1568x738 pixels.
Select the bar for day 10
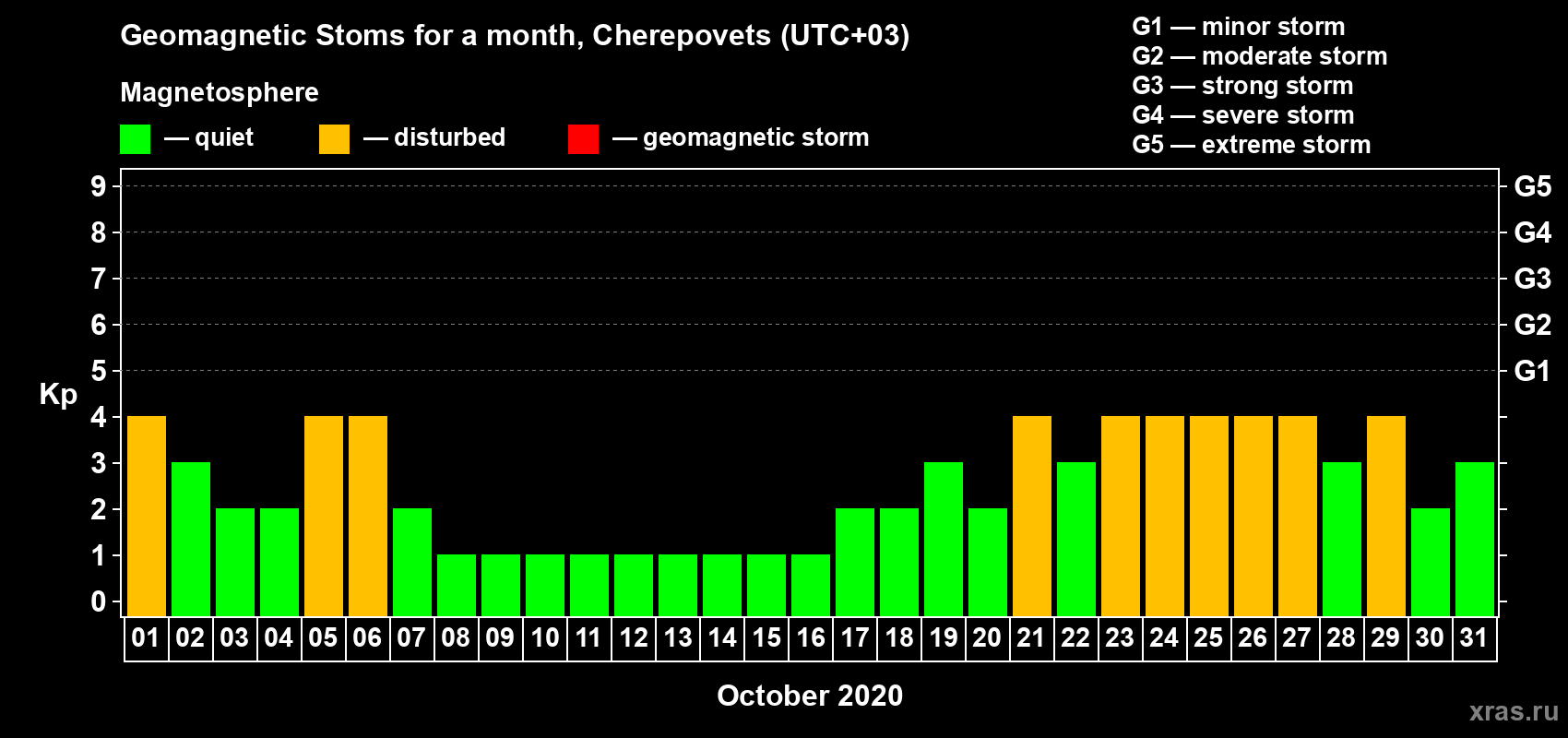[x=545, y=585]
